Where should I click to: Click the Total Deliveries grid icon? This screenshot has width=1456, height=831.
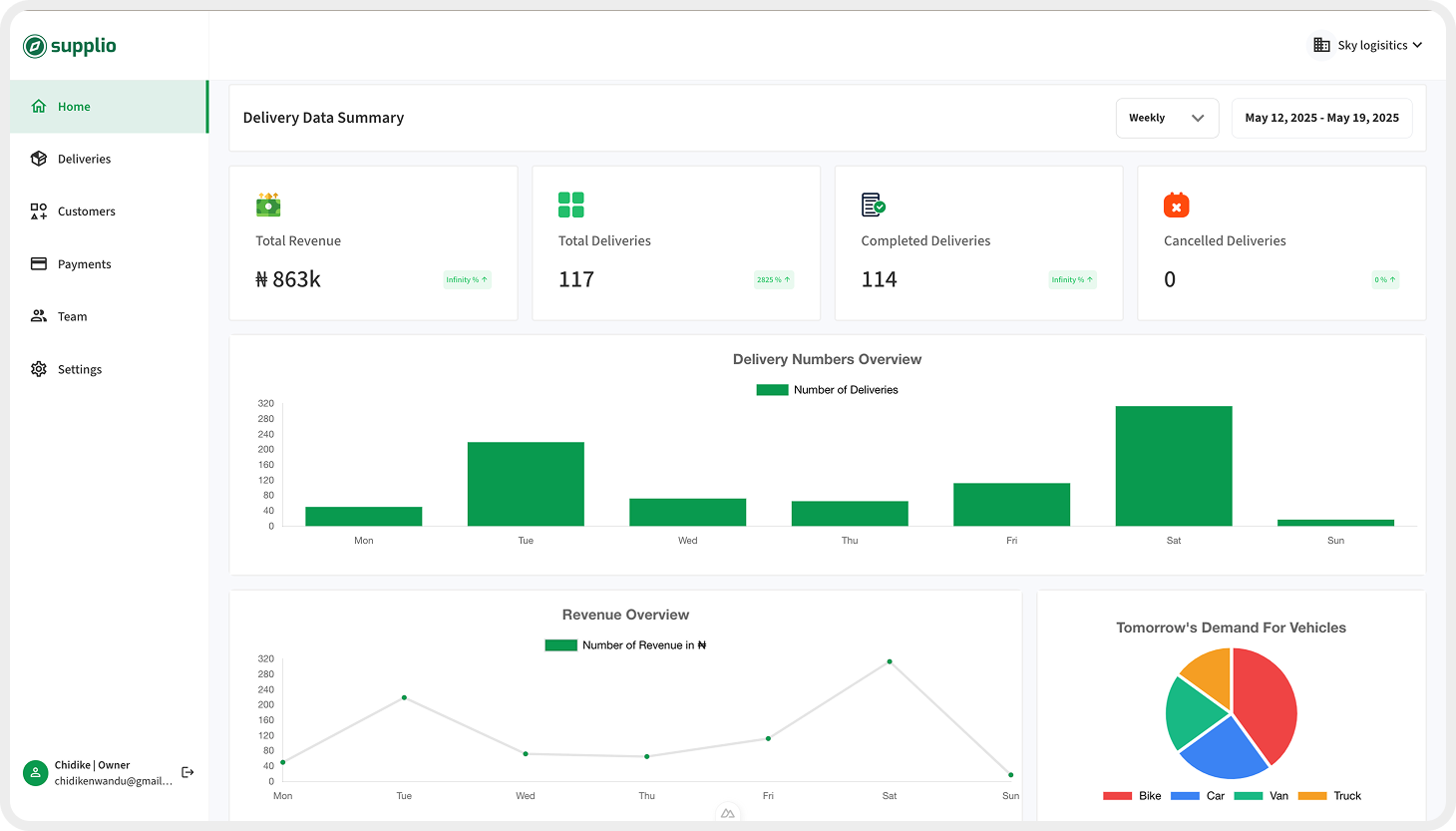point(570,205)
